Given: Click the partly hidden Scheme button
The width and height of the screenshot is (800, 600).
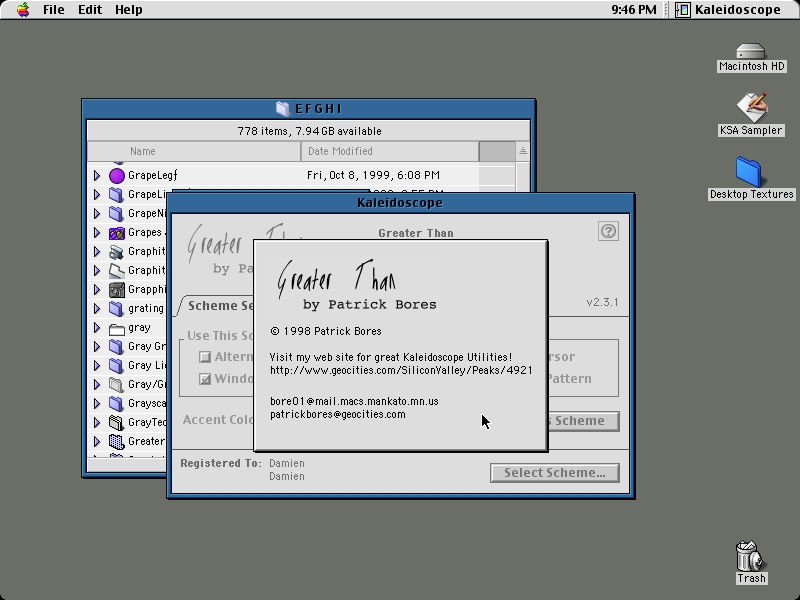Looking at the screenshot, I should pos(584,421).
